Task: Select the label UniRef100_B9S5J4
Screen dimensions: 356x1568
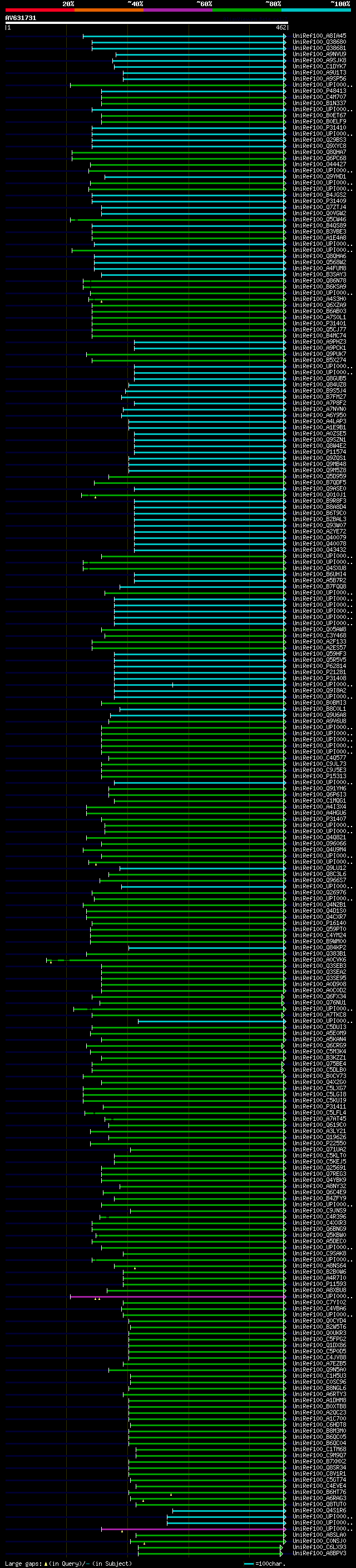Action: 319,391
